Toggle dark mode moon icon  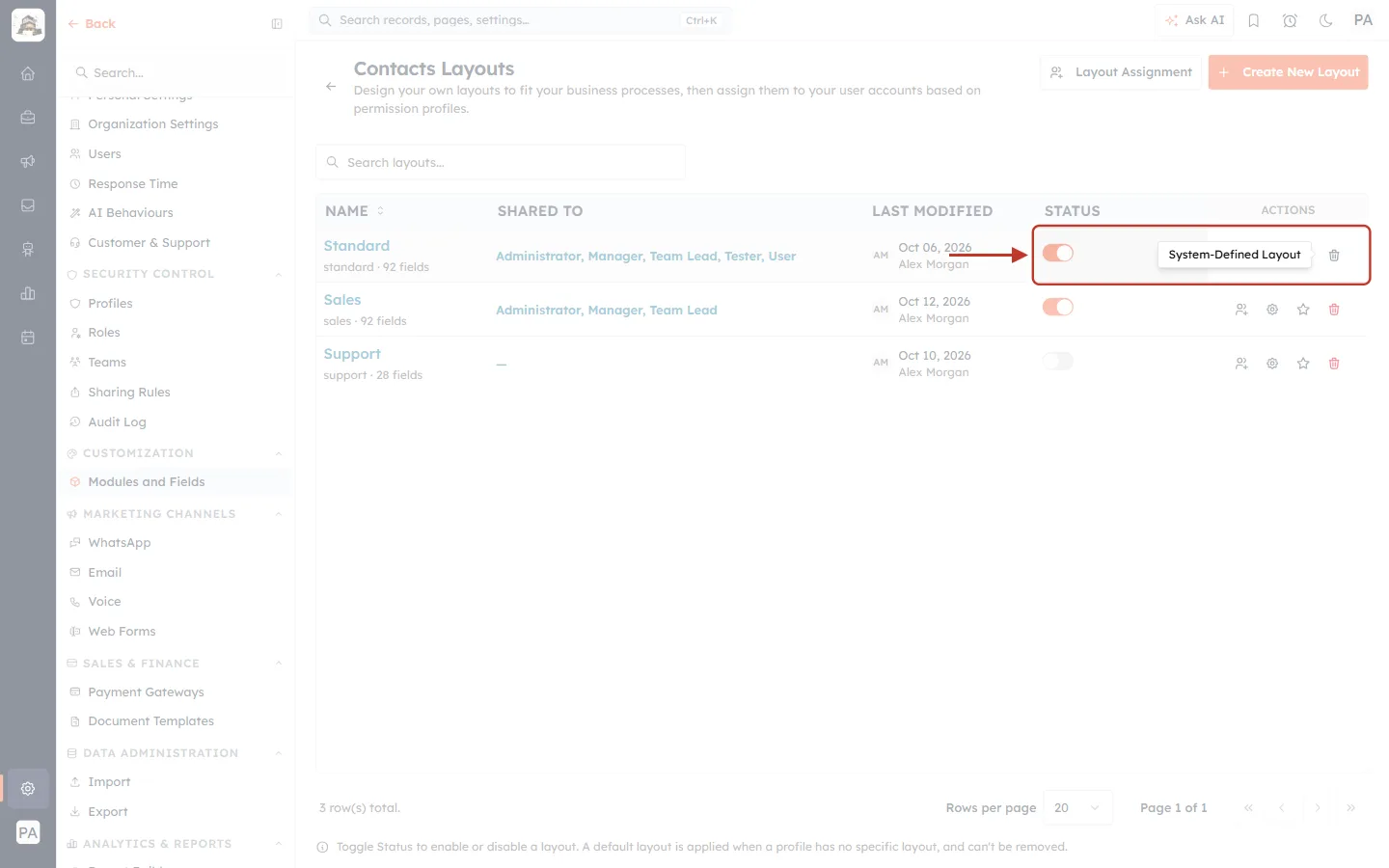tap(1326, 20)
